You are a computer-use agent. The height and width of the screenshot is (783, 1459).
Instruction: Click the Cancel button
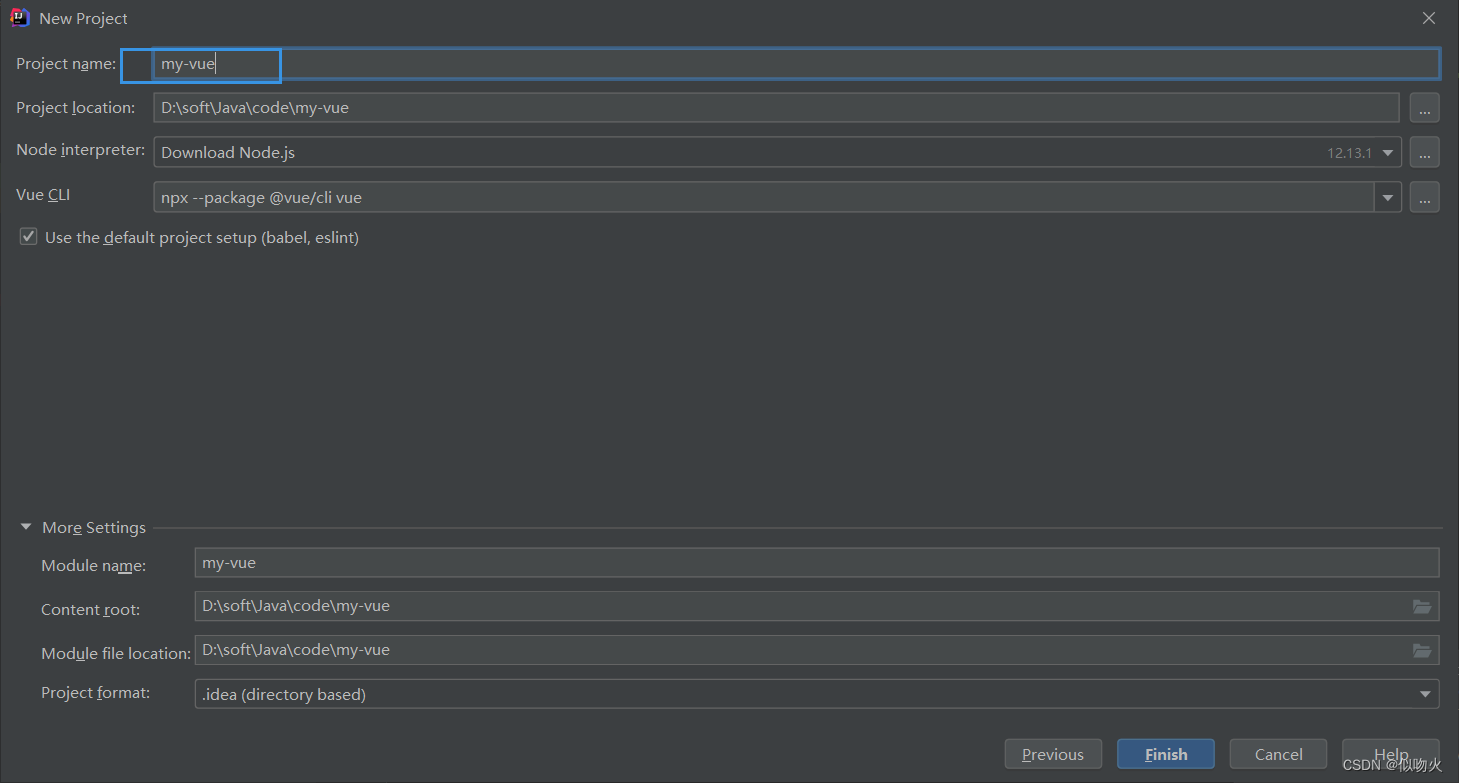[1278, 754]
